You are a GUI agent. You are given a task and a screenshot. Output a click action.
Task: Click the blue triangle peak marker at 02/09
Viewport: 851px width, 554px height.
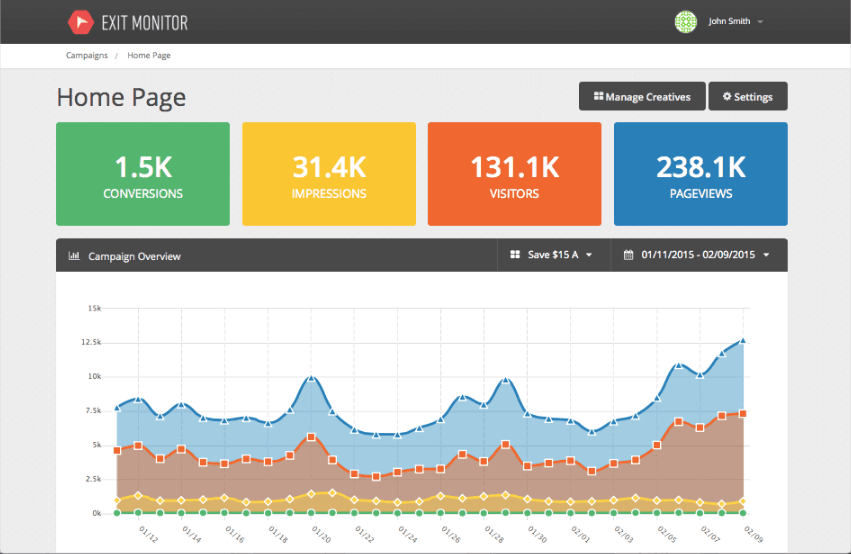click(x=742, y=340)
